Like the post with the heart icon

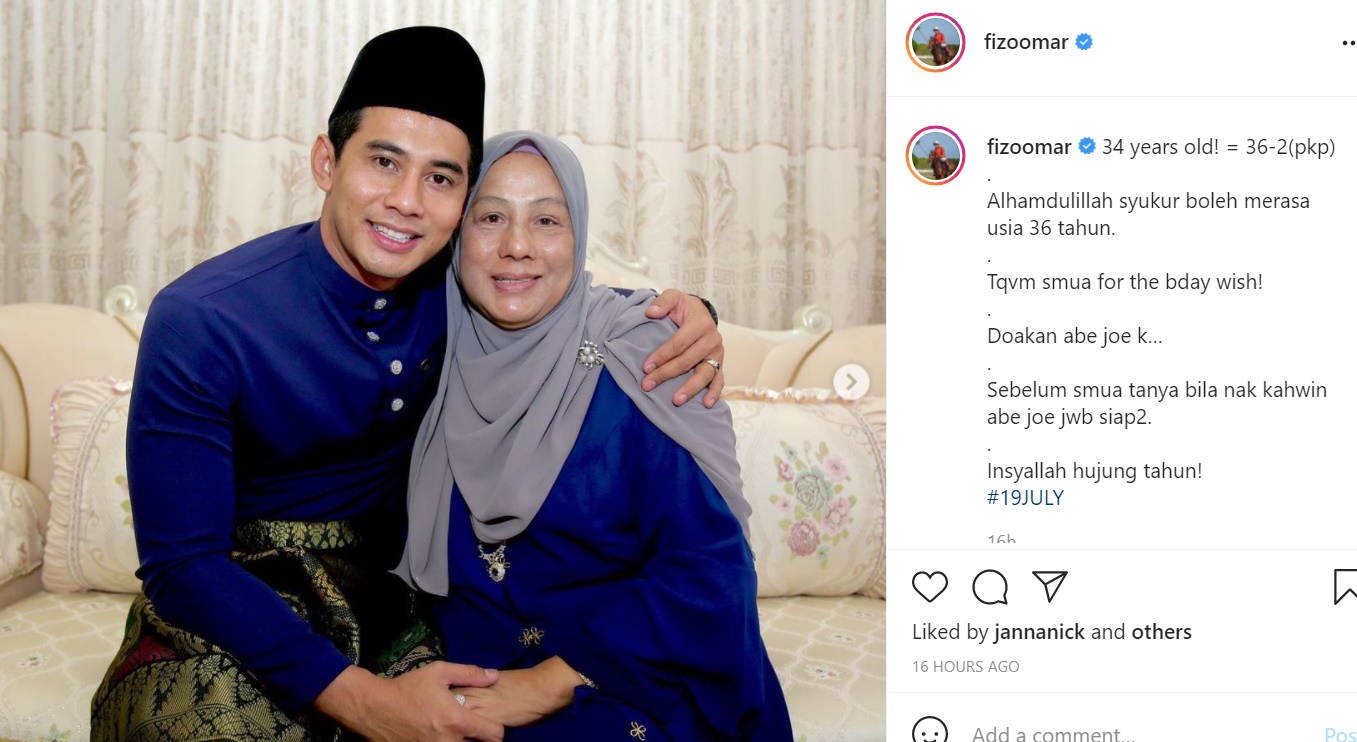click(x=930, y=587)
